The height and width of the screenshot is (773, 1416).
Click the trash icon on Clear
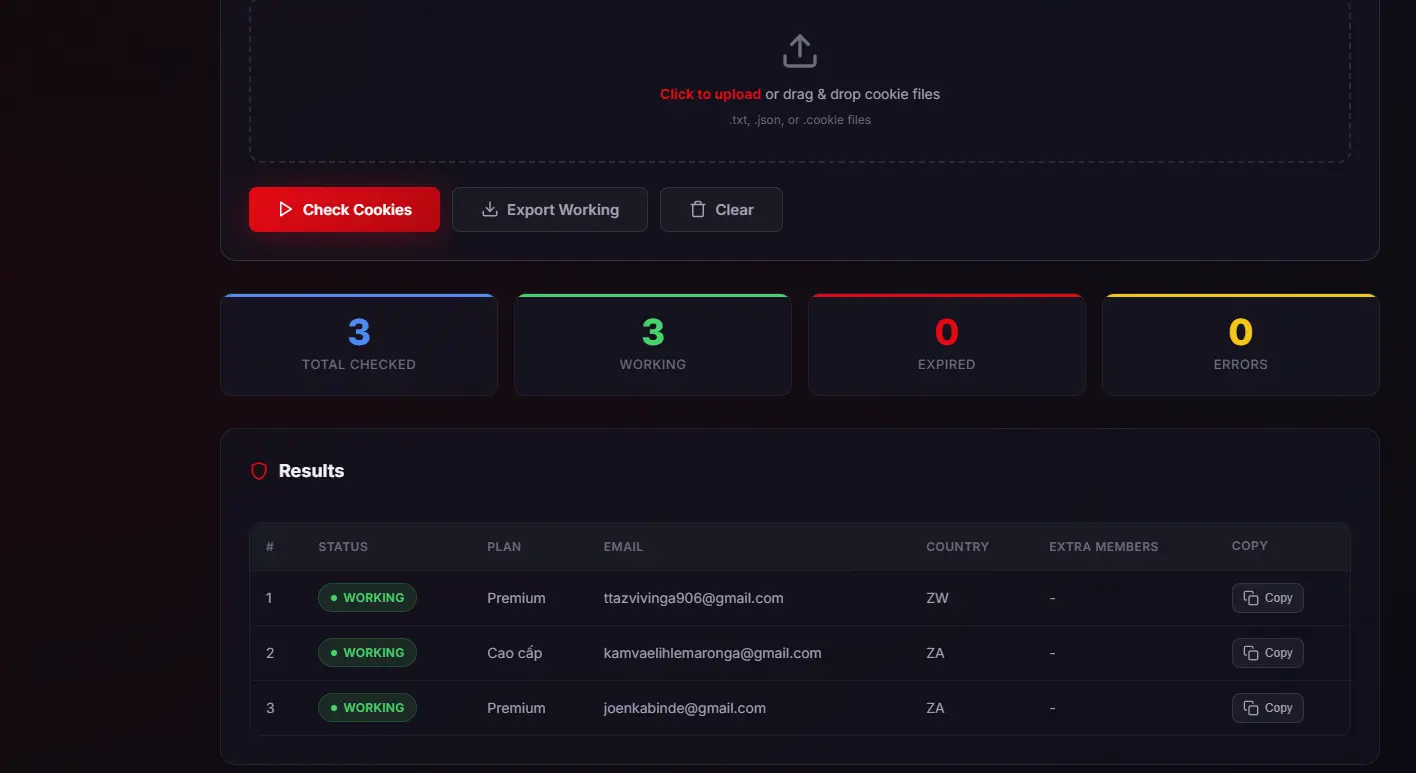click(698, 209)
